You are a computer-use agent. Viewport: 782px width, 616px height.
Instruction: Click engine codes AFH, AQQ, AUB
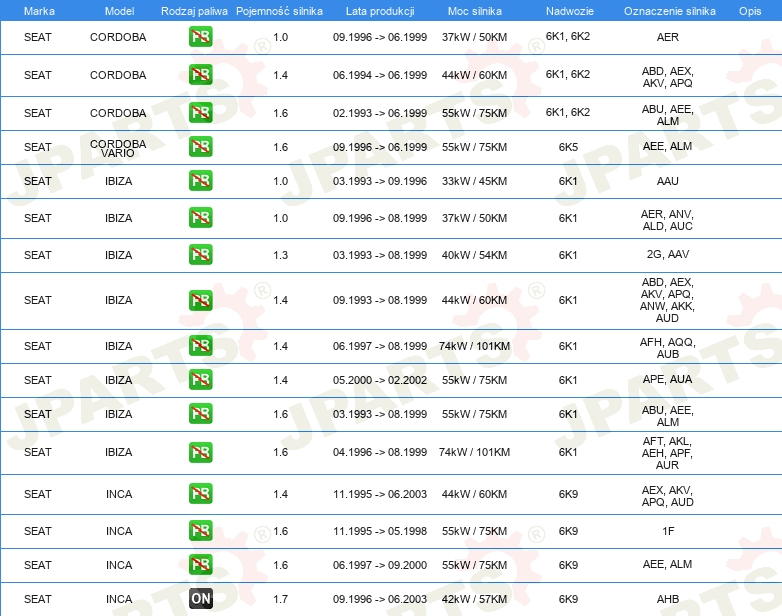667,348
